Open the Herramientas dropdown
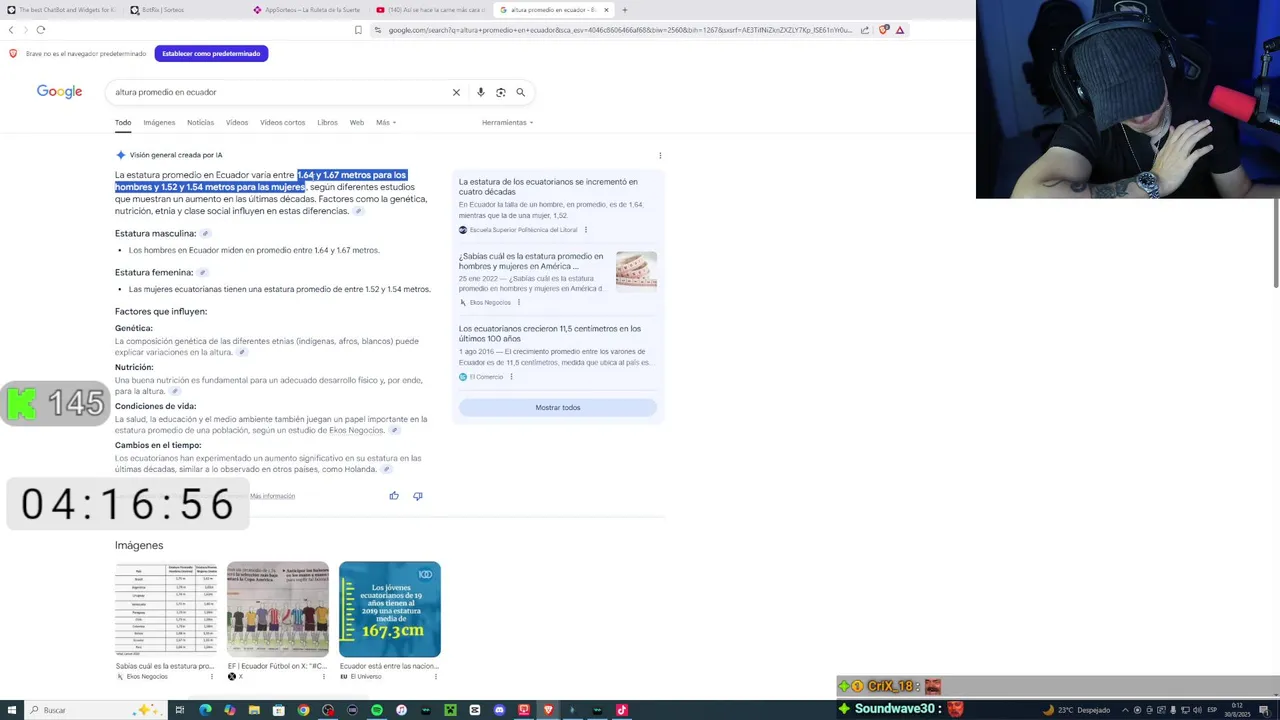The height and width of the screenshot is (720, 1280). tap(507, 122)
